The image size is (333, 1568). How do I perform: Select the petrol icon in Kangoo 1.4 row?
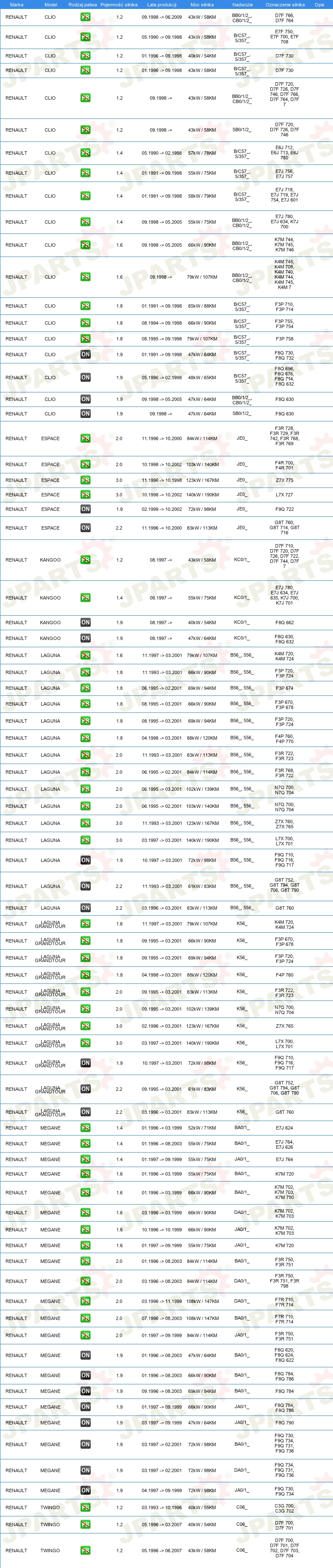pyautogui.click(x=85, y=598)
